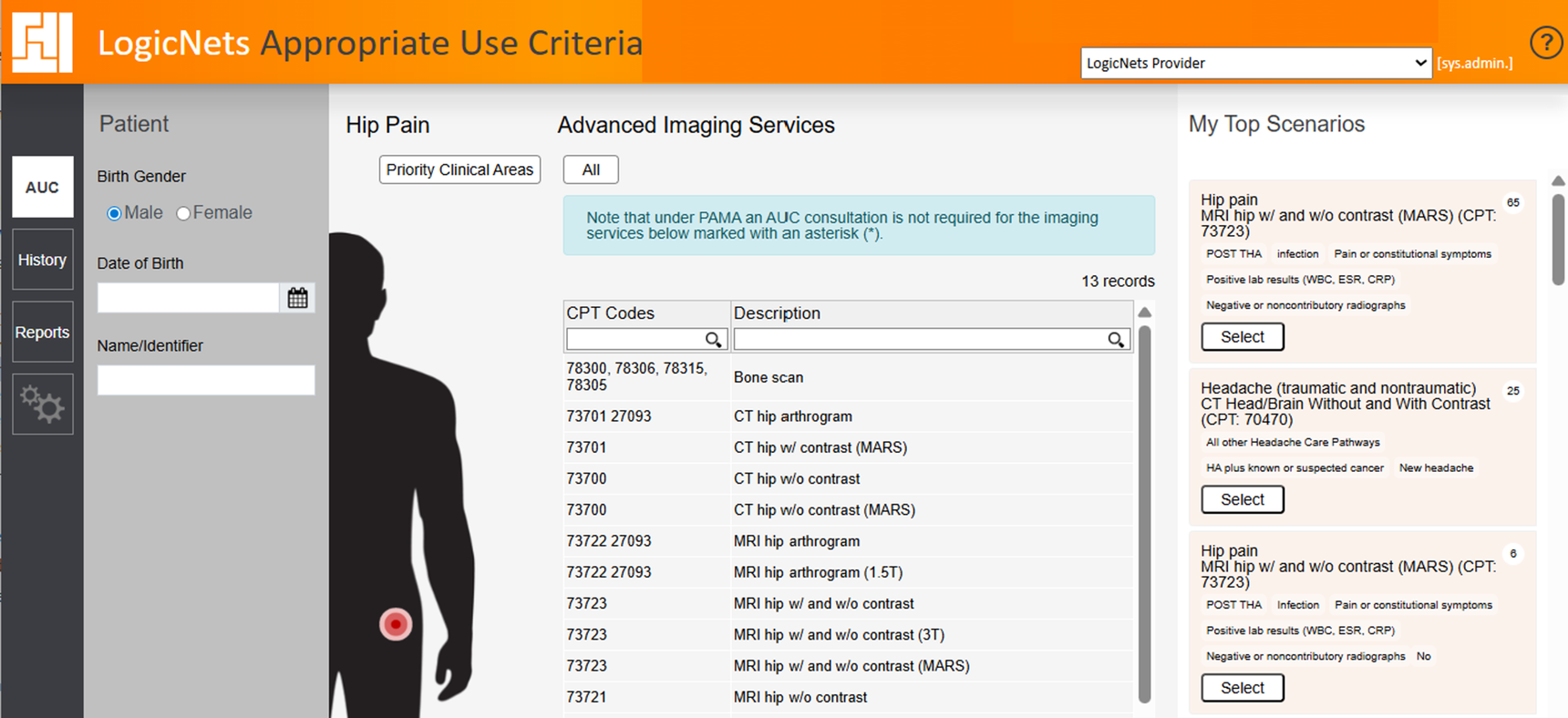Click the CPT Codes search magnifier icon
Screen dimensions: 1568x718
(x=713, y=340)
